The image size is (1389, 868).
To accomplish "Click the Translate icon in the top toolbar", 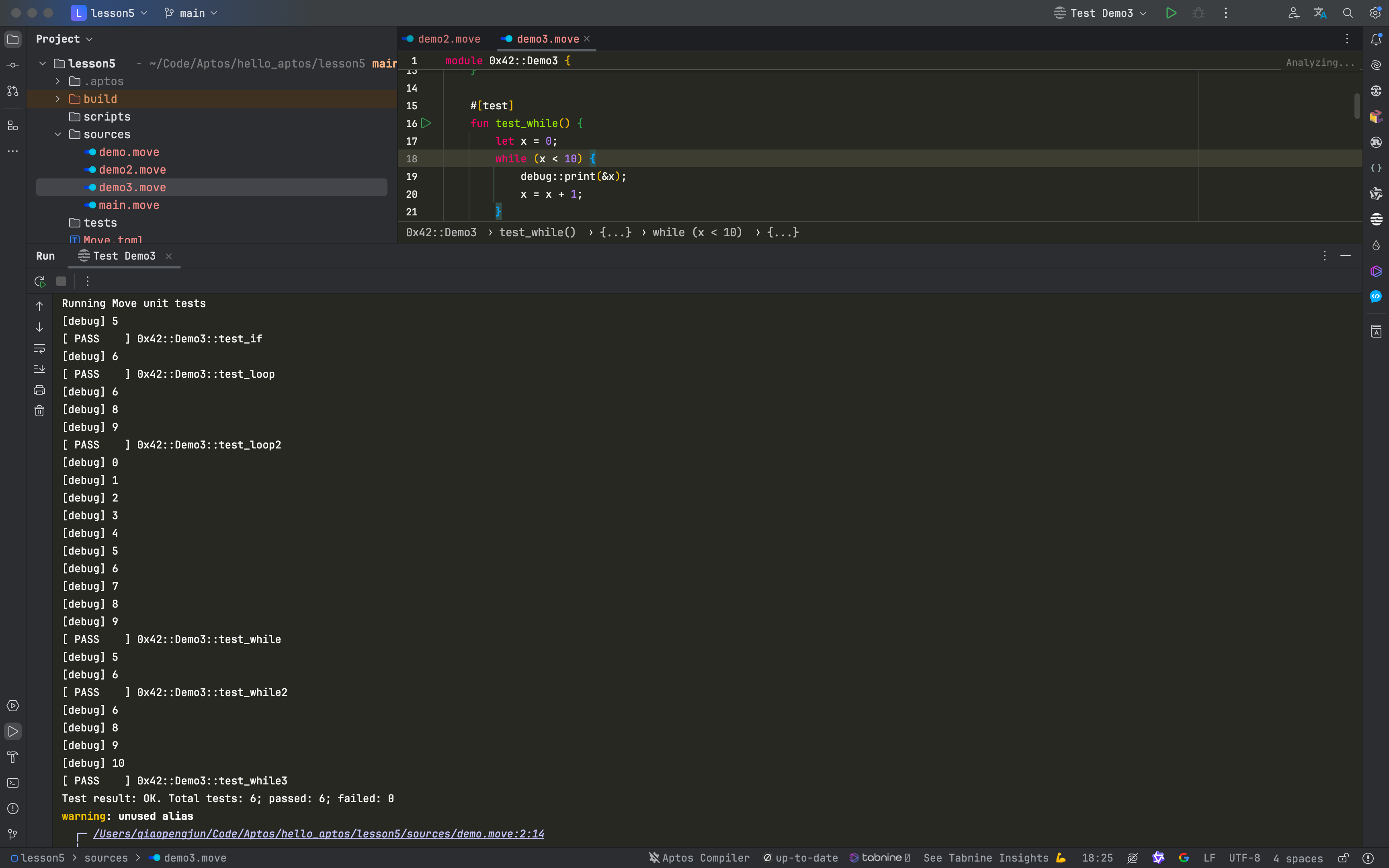I will click(x=1320, y=12).
